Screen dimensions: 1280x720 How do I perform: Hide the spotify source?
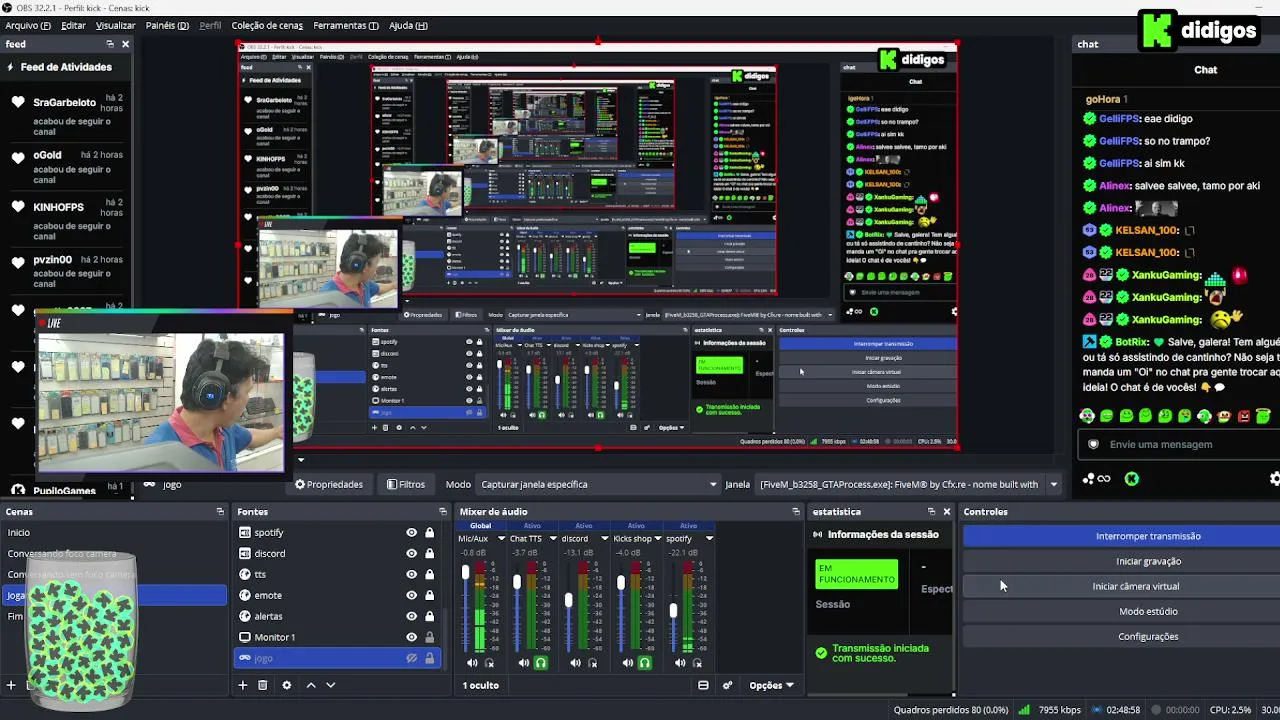pyautogui.click(x=411, y=532)
